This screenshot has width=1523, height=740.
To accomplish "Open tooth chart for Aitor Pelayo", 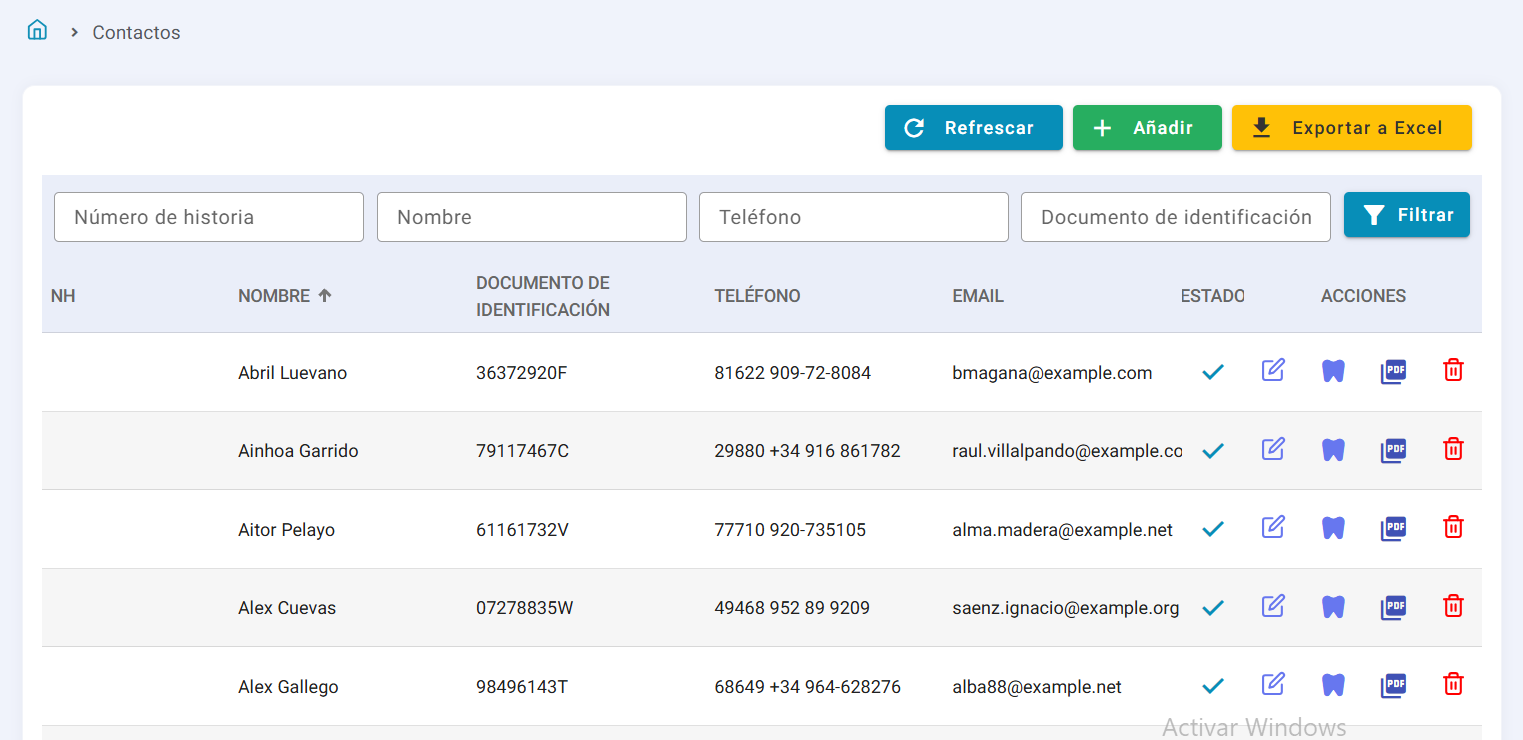I will click(1333, 528).
